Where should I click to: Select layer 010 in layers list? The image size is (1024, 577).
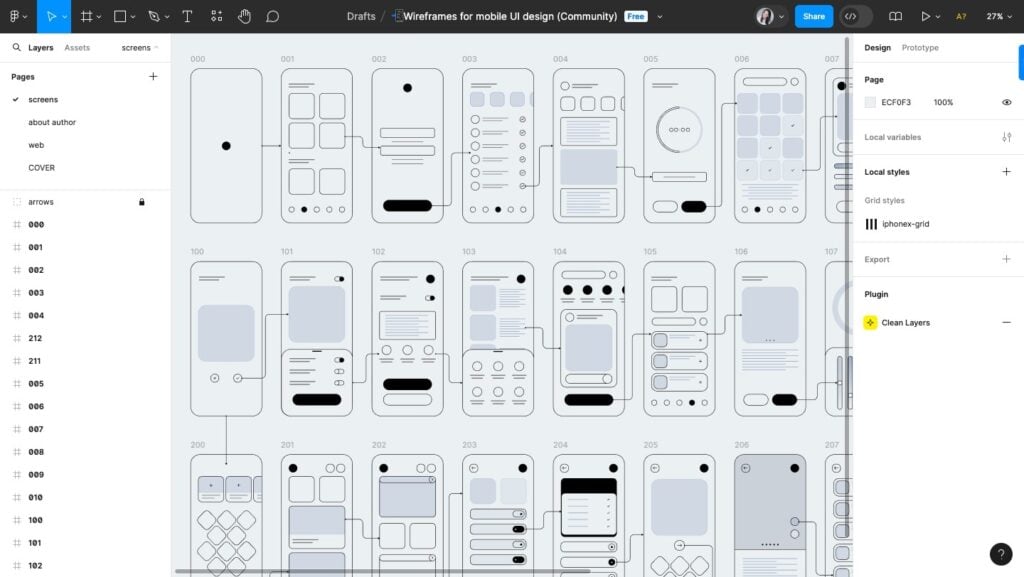tap(35, 497)
